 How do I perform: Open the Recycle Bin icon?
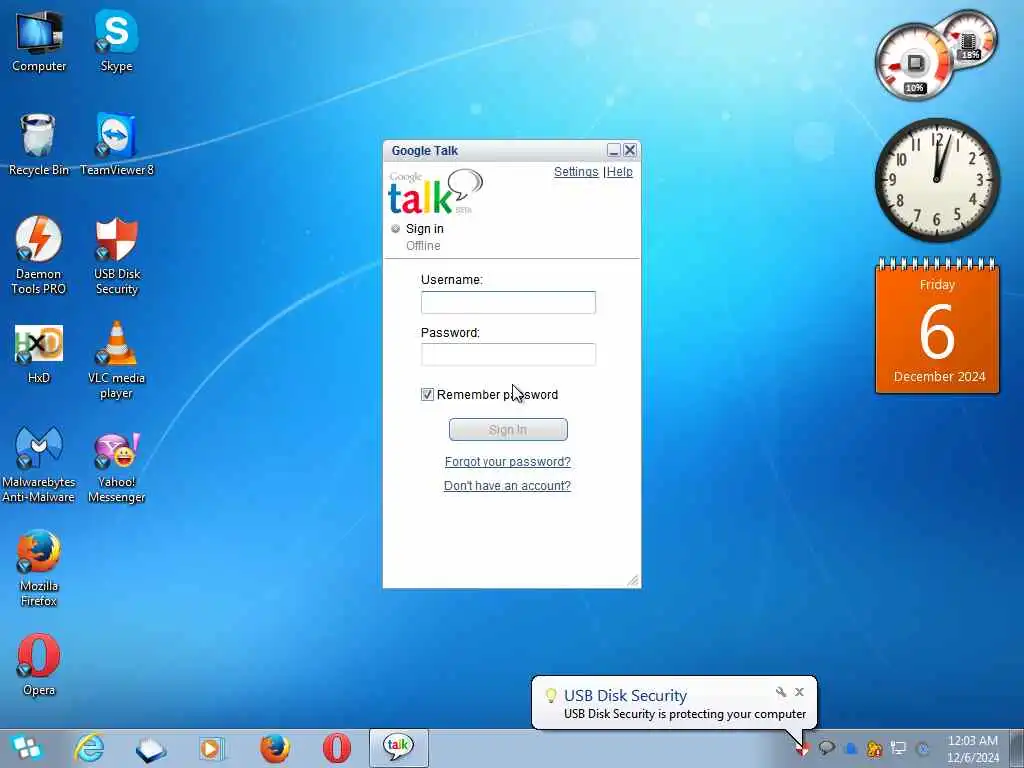[39, 144]
